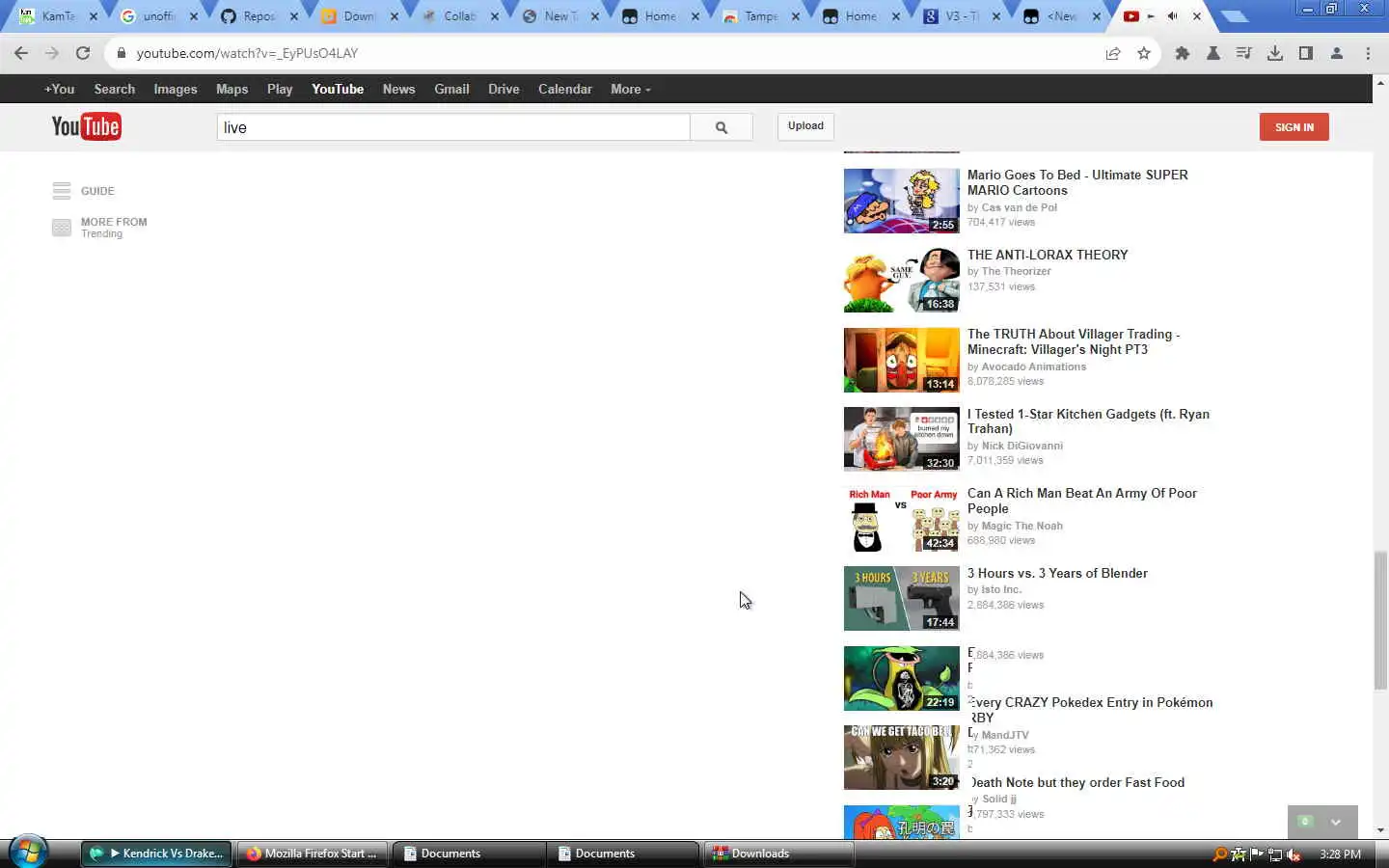Expand the chevron on the bottom-right widget
The image size is (1389, 868).
pos(1336,822)
